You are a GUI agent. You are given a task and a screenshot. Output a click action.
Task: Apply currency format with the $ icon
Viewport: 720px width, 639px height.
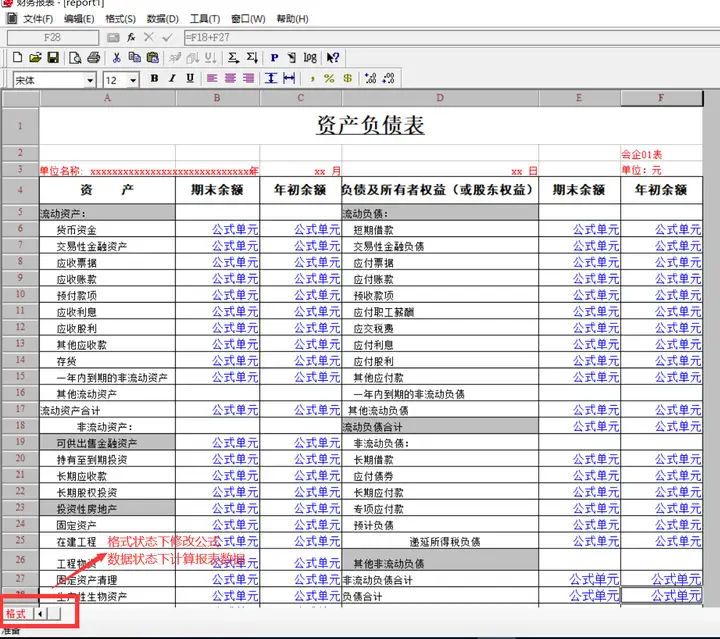point(348,78)
